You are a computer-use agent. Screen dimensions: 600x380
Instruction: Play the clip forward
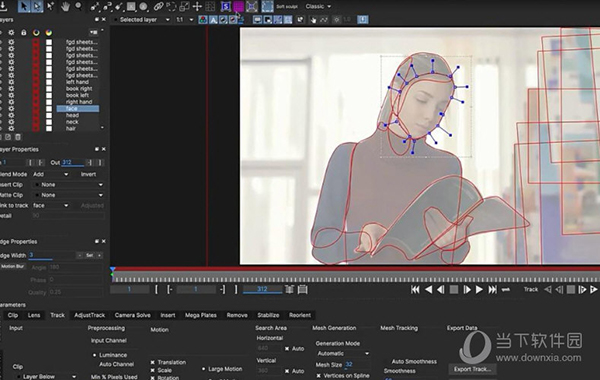479,290
